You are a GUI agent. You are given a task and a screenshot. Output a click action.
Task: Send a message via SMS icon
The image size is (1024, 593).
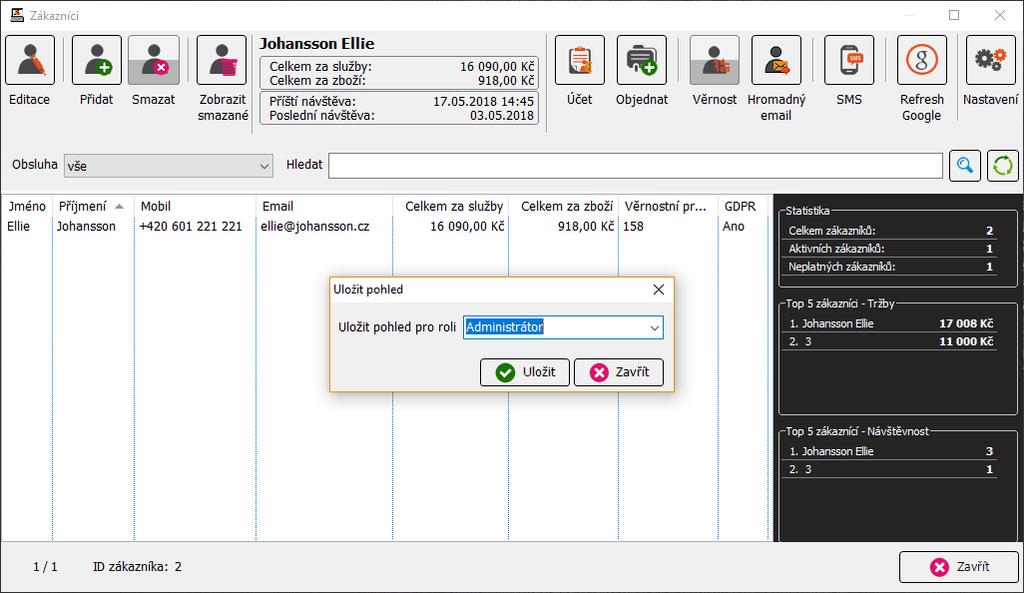849,60
